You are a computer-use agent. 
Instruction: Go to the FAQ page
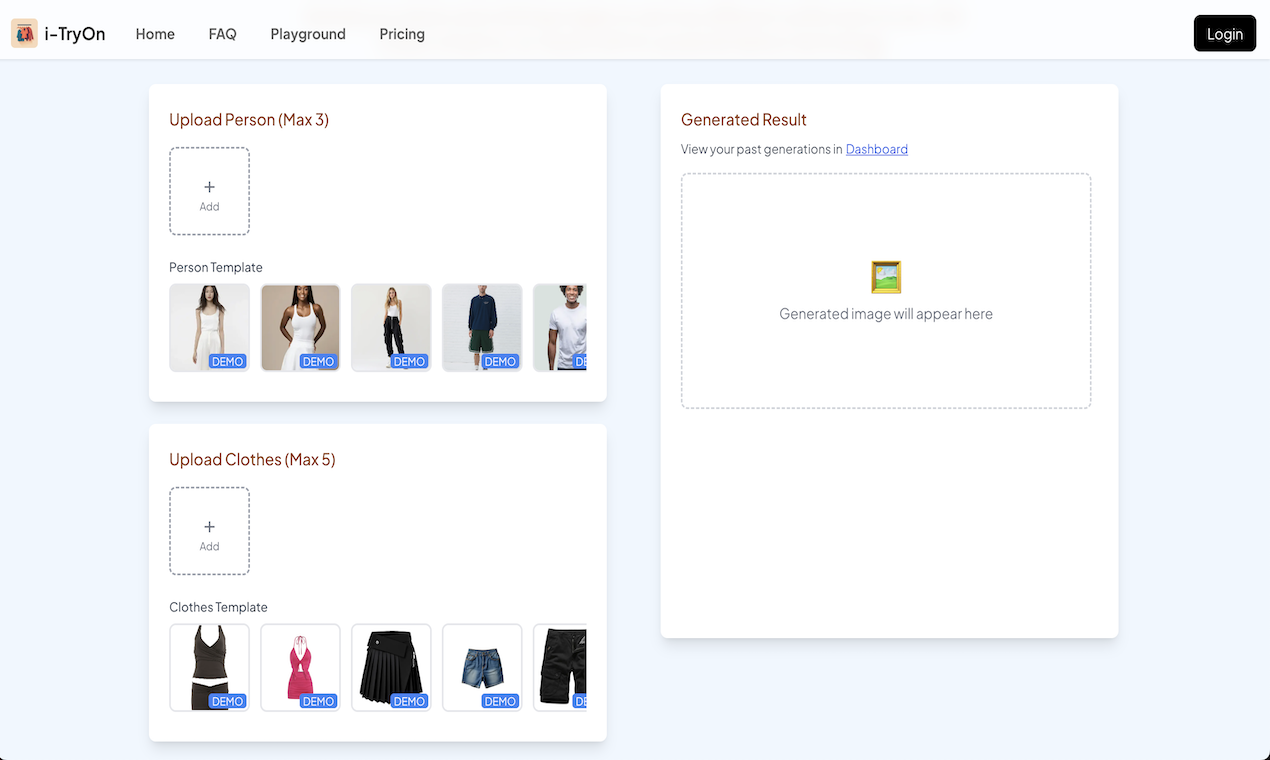[x=222, y=34]
